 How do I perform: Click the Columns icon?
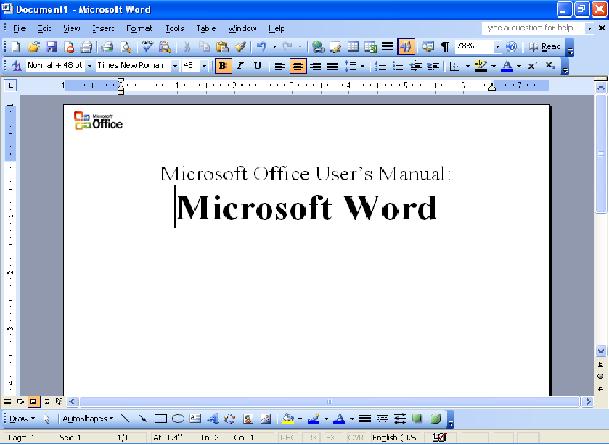tap(387, 47)
